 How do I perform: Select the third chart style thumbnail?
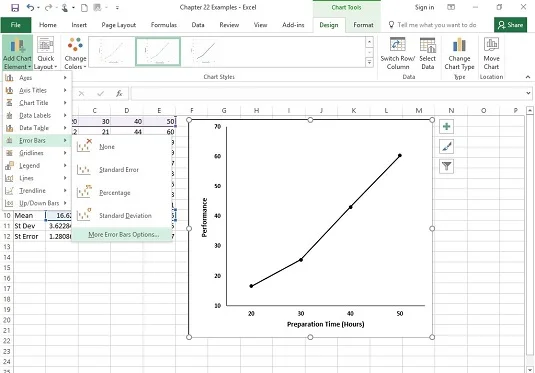pos(204,52)
